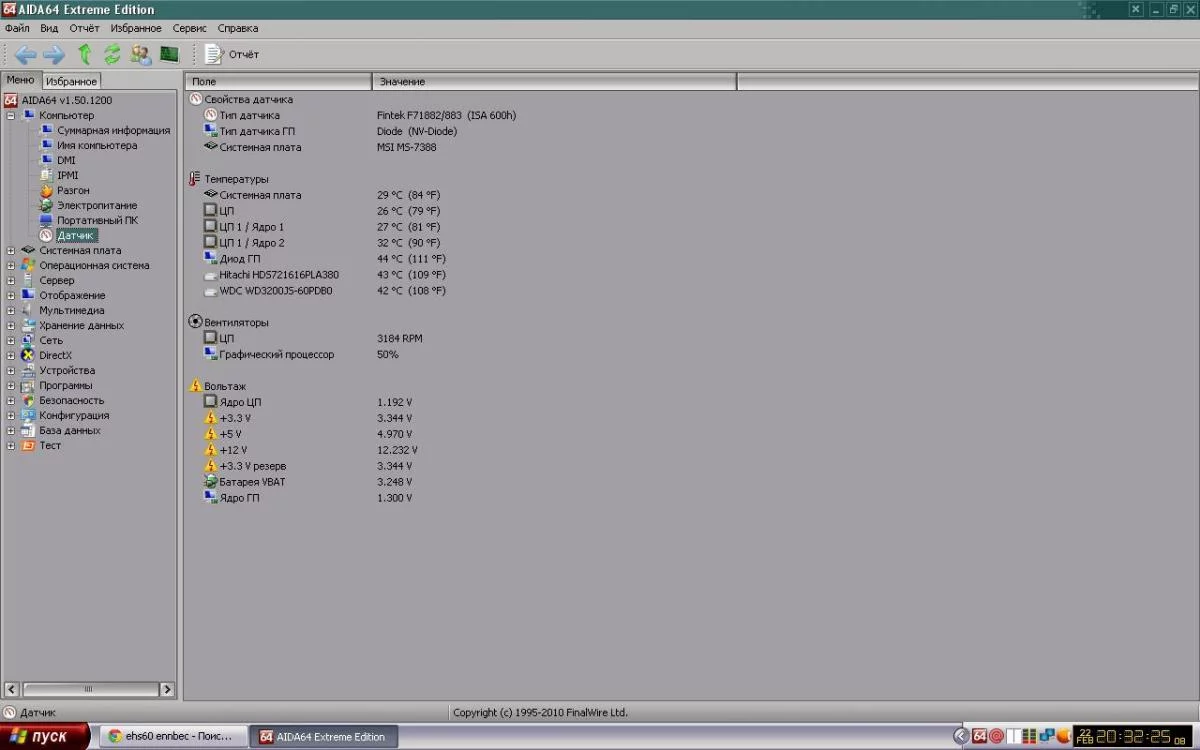The height and width of the screenshot is (750, 1200).
Task: Click the Отчёт toolbar button
Action: 232,54
